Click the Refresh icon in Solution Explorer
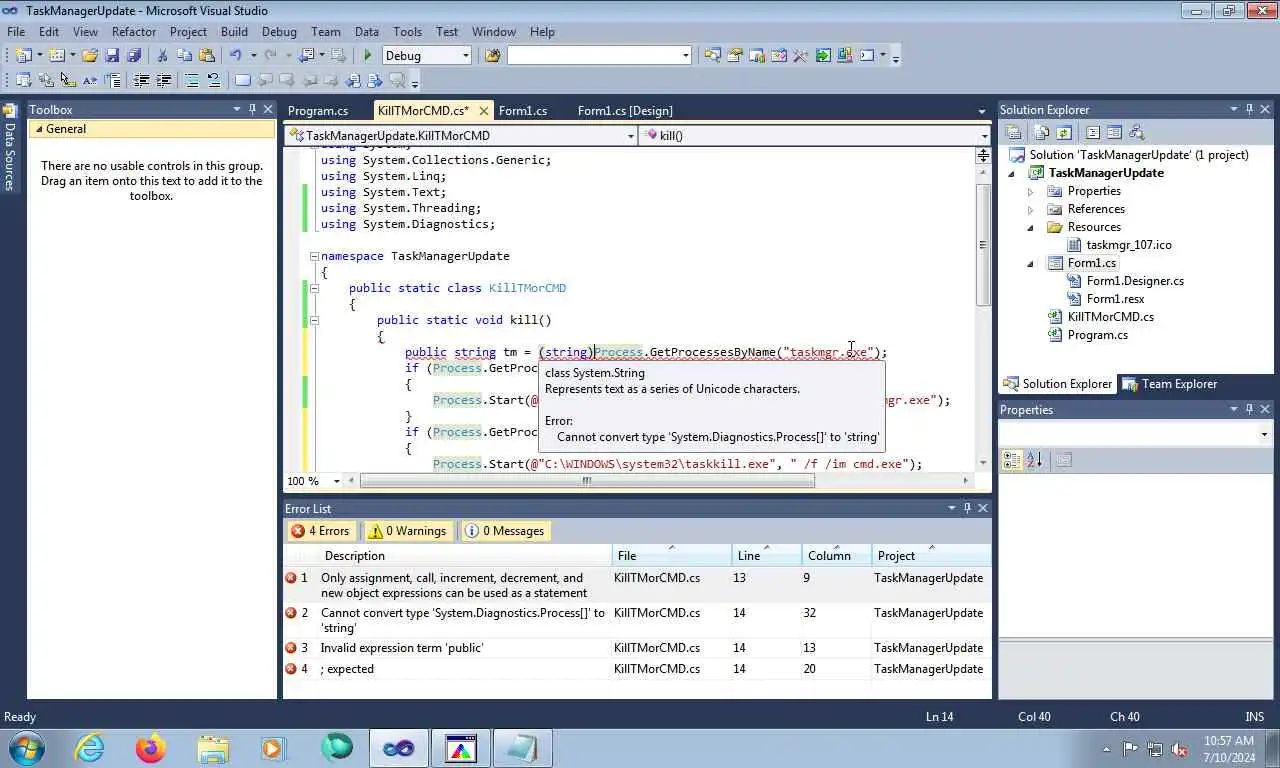This screenshot has height=768, width=1280. coord(1064,132)
